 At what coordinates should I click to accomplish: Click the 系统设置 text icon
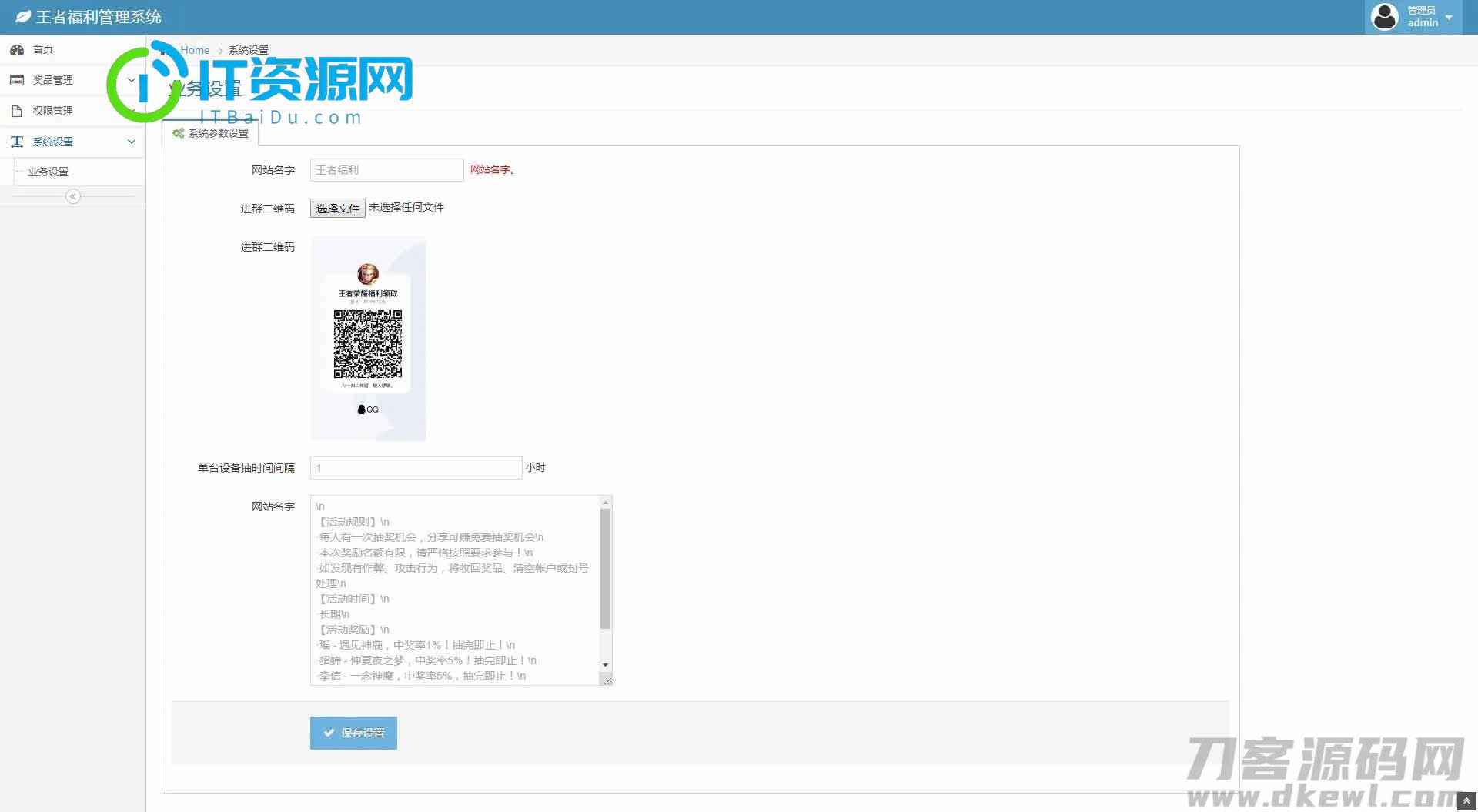[x=17, y=142]
